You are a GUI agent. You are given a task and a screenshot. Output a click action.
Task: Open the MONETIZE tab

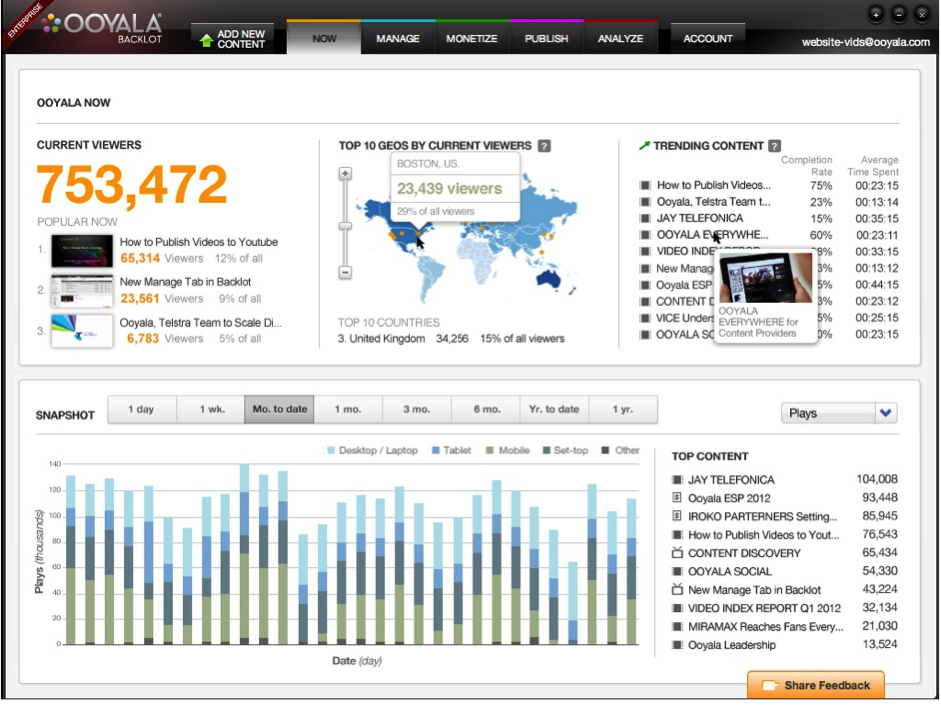(x=472, y=38)
